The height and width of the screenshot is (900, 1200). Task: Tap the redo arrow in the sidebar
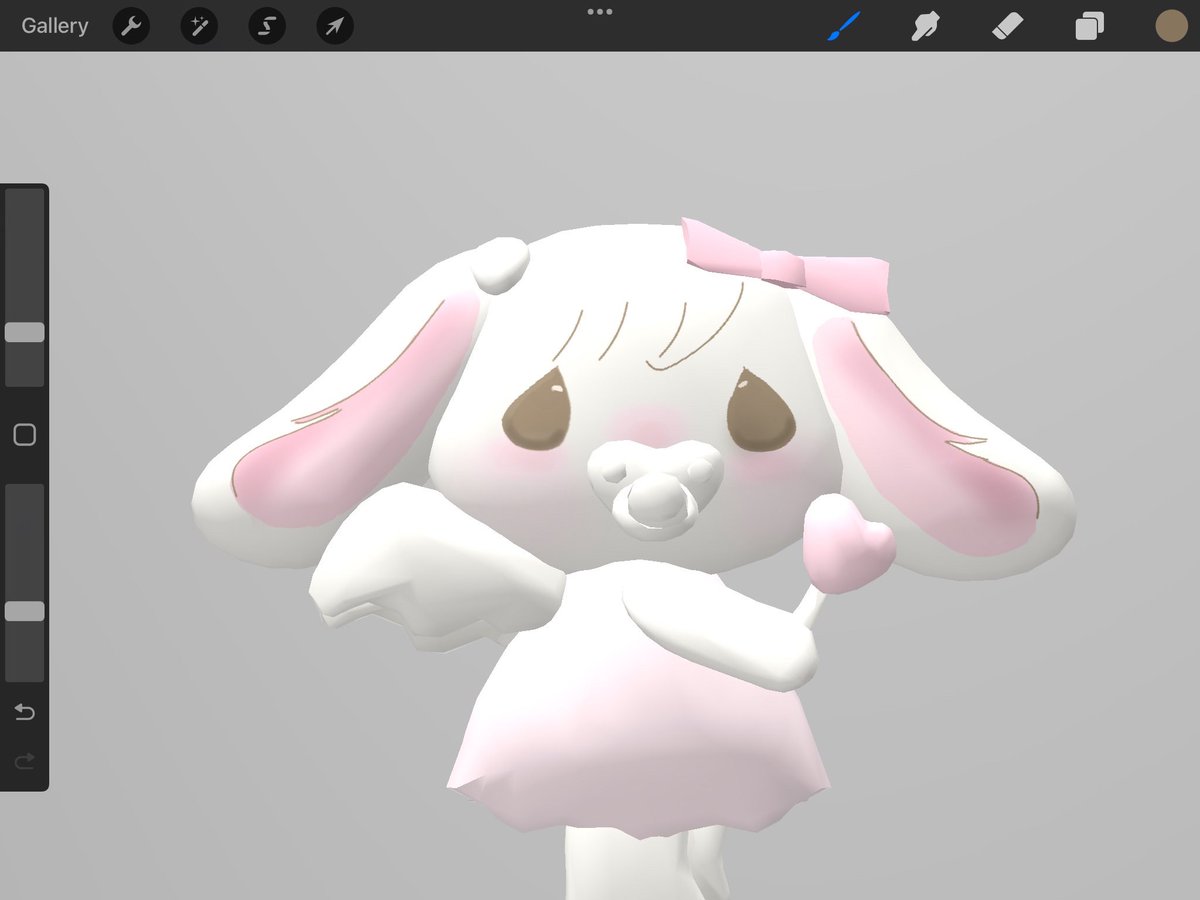24,762
